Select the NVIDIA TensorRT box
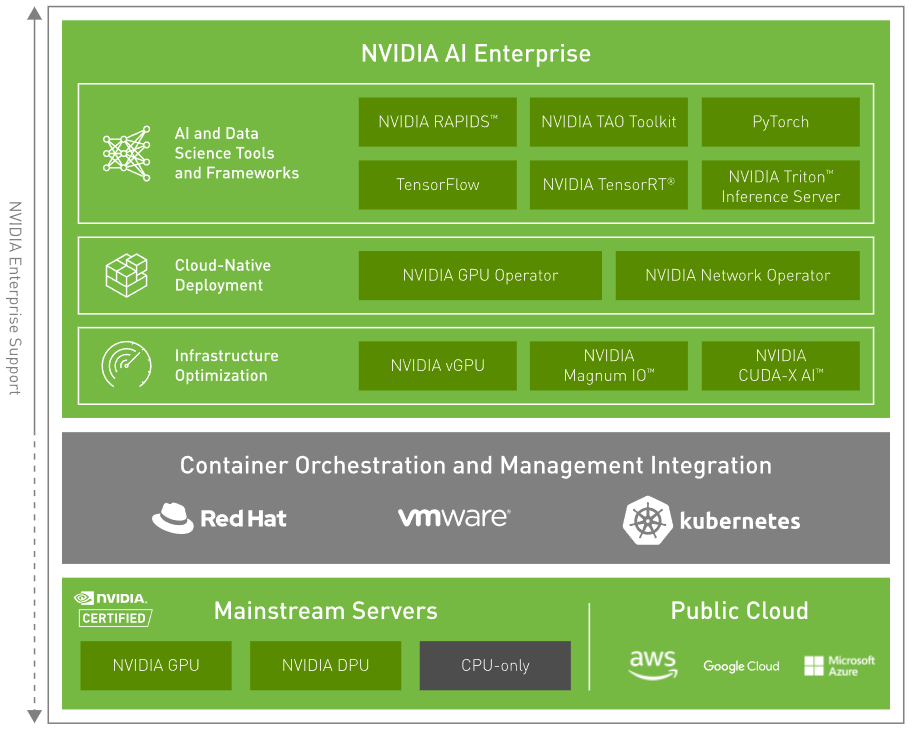The image size is (915, 734). point(609,185)
